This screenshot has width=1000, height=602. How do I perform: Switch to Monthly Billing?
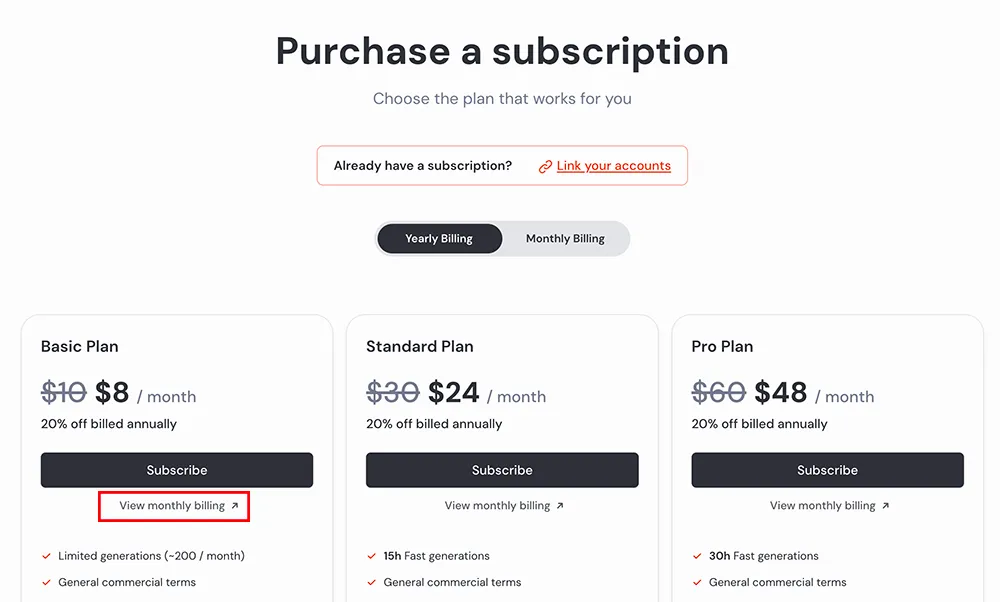565,239
